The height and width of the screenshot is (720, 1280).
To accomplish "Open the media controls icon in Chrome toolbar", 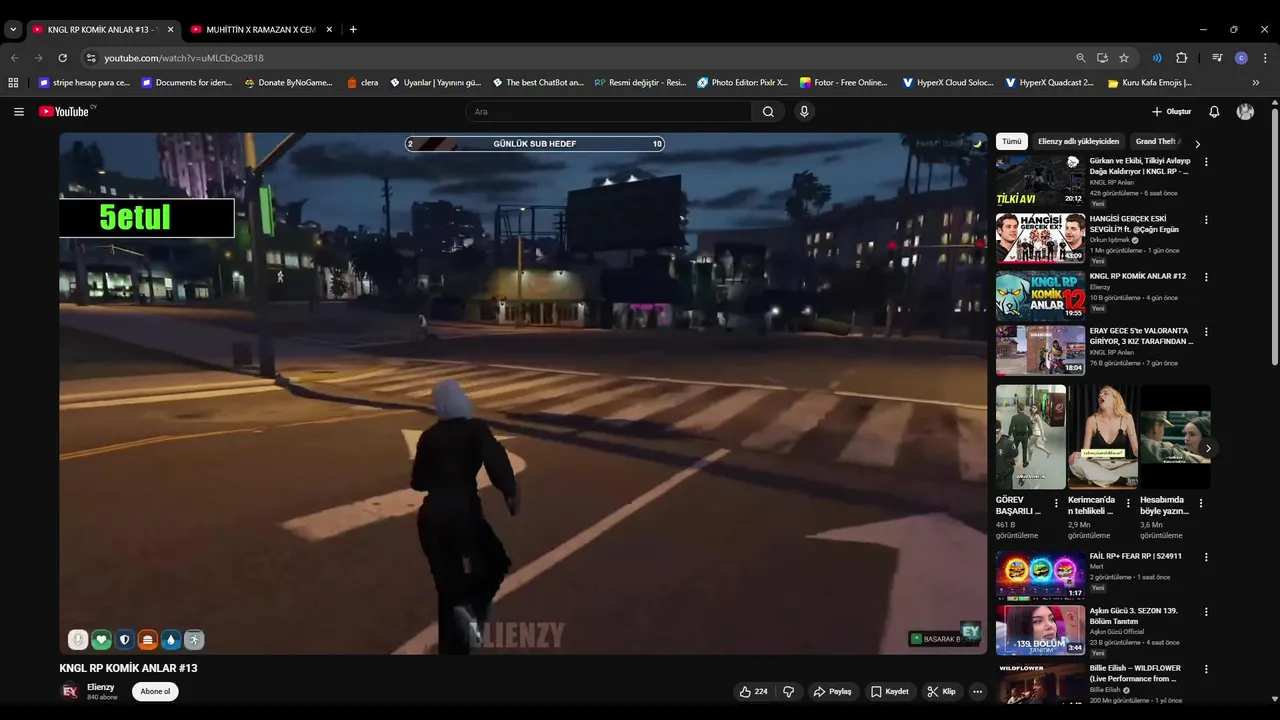I will 1217,58.
